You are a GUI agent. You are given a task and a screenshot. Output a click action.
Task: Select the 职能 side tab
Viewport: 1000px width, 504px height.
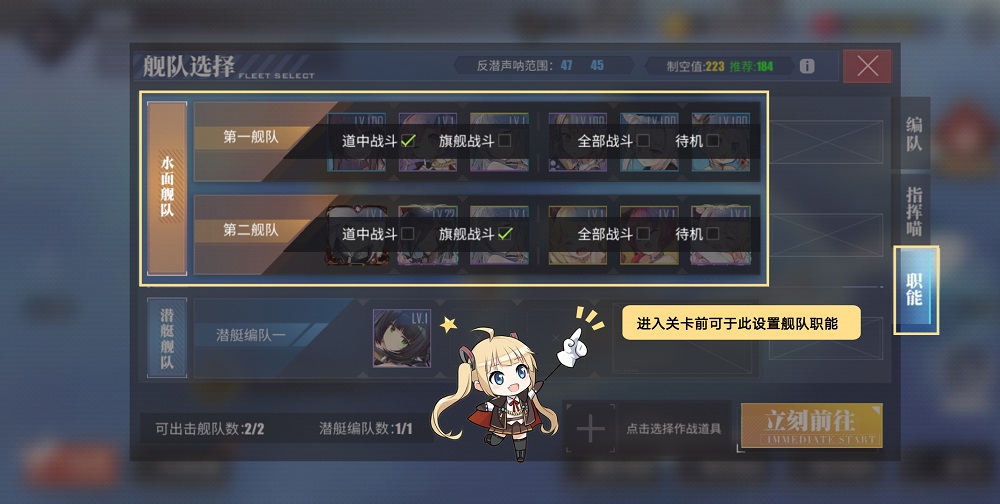tap(915, 290)
